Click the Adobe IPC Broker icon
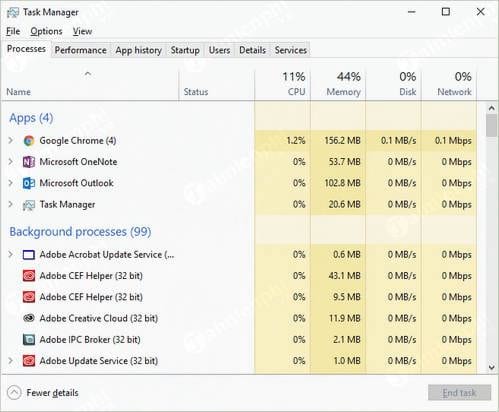499x412 pixels. point(29,339)
